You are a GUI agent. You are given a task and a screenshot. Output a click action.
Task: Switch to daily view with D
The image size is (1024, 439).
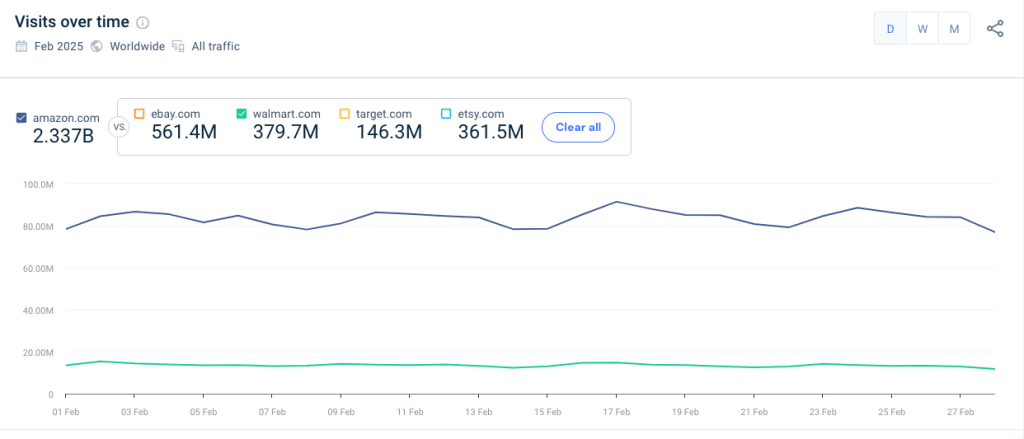tap(890, 29)
